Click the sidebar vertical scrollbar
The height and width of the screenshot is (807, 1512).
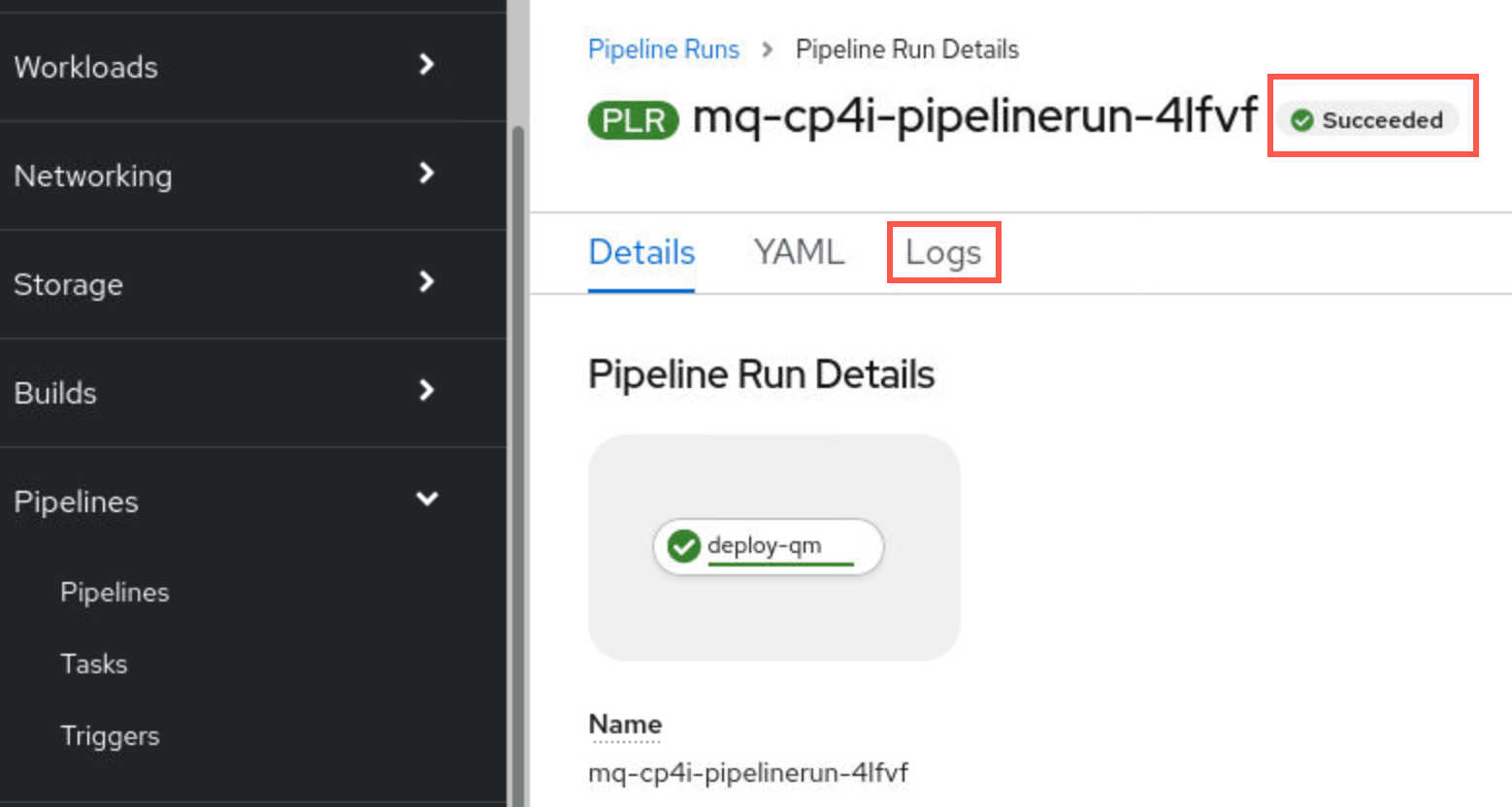[517, 466]
